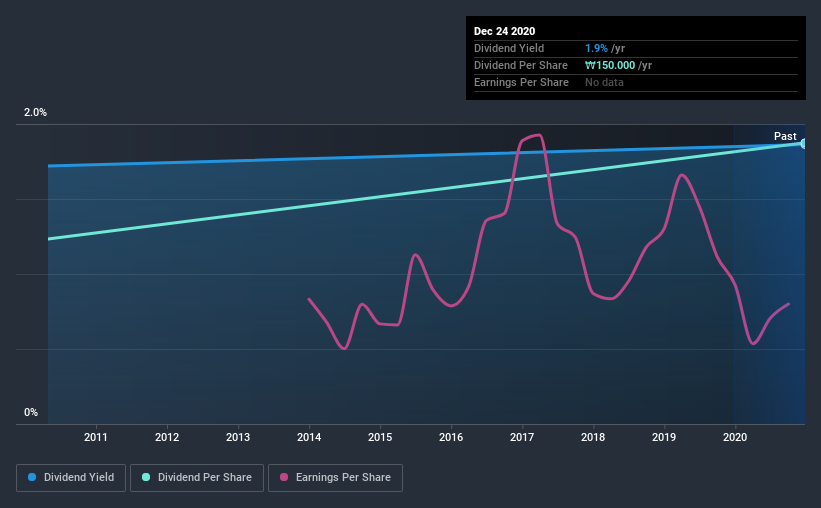
Task: Click the 2017 x-axis label
Action: coord(522,437)
